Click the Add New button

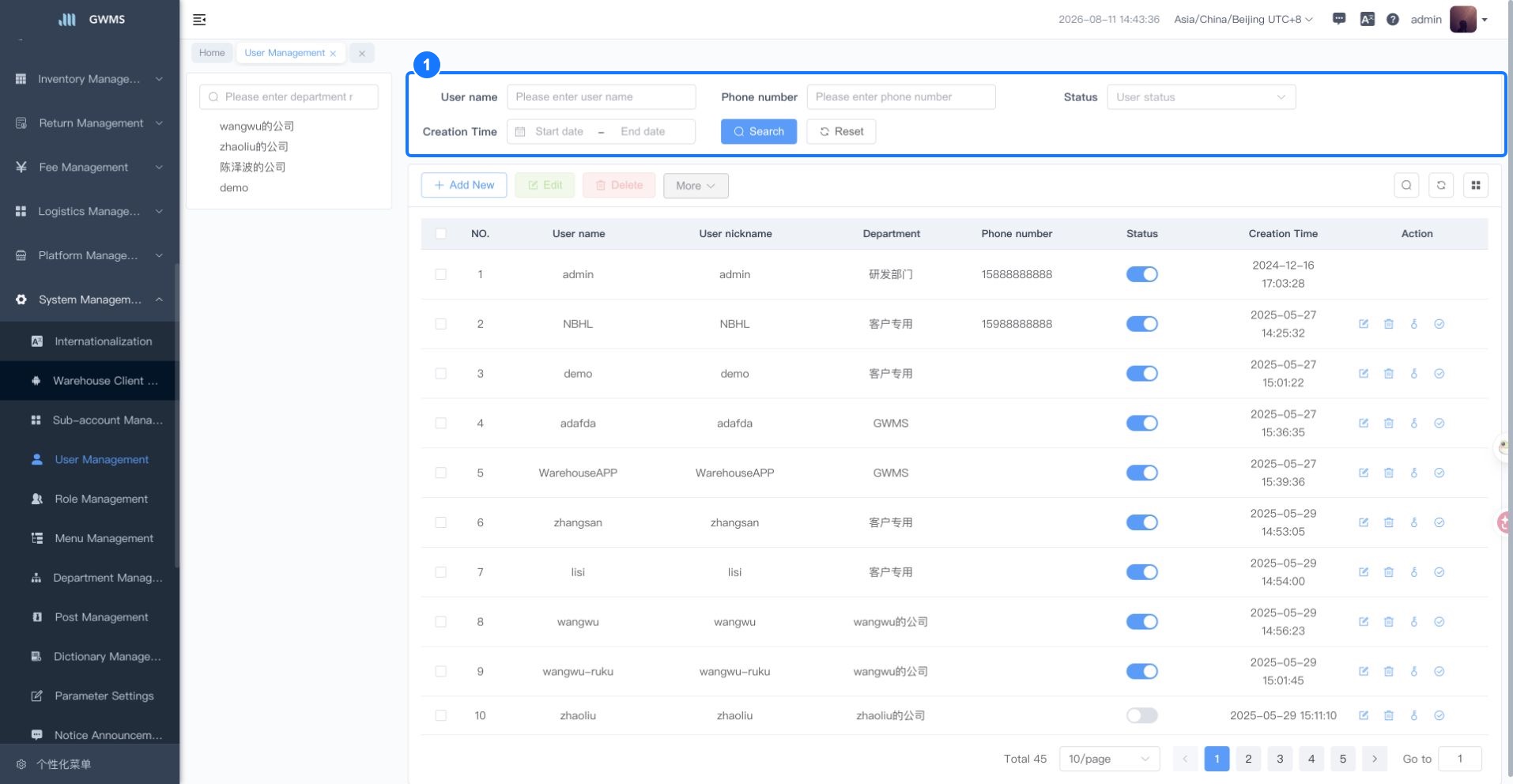(x=464, y=185)
